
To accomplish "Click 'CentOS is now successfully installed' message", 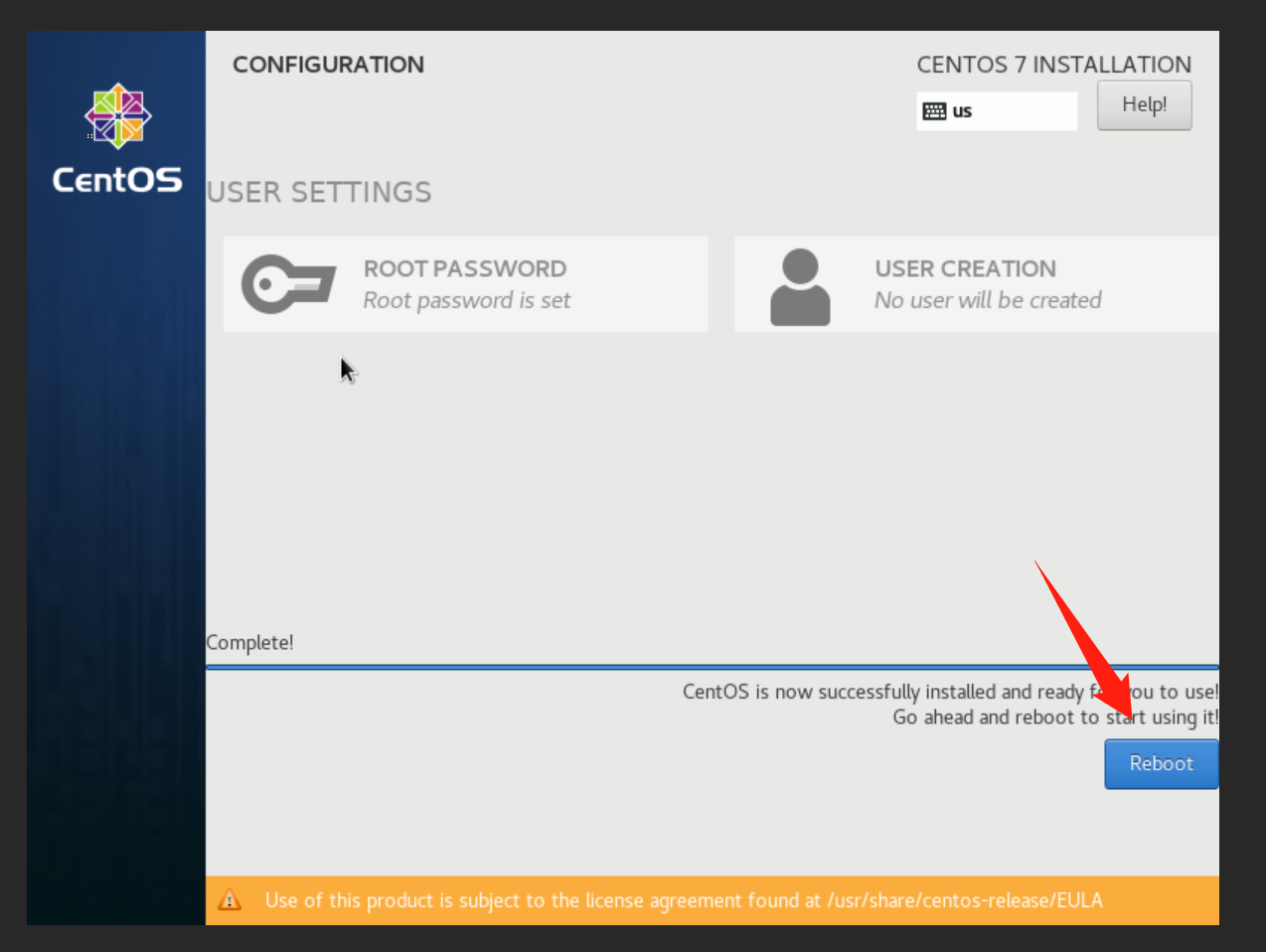I will point(950,692).
